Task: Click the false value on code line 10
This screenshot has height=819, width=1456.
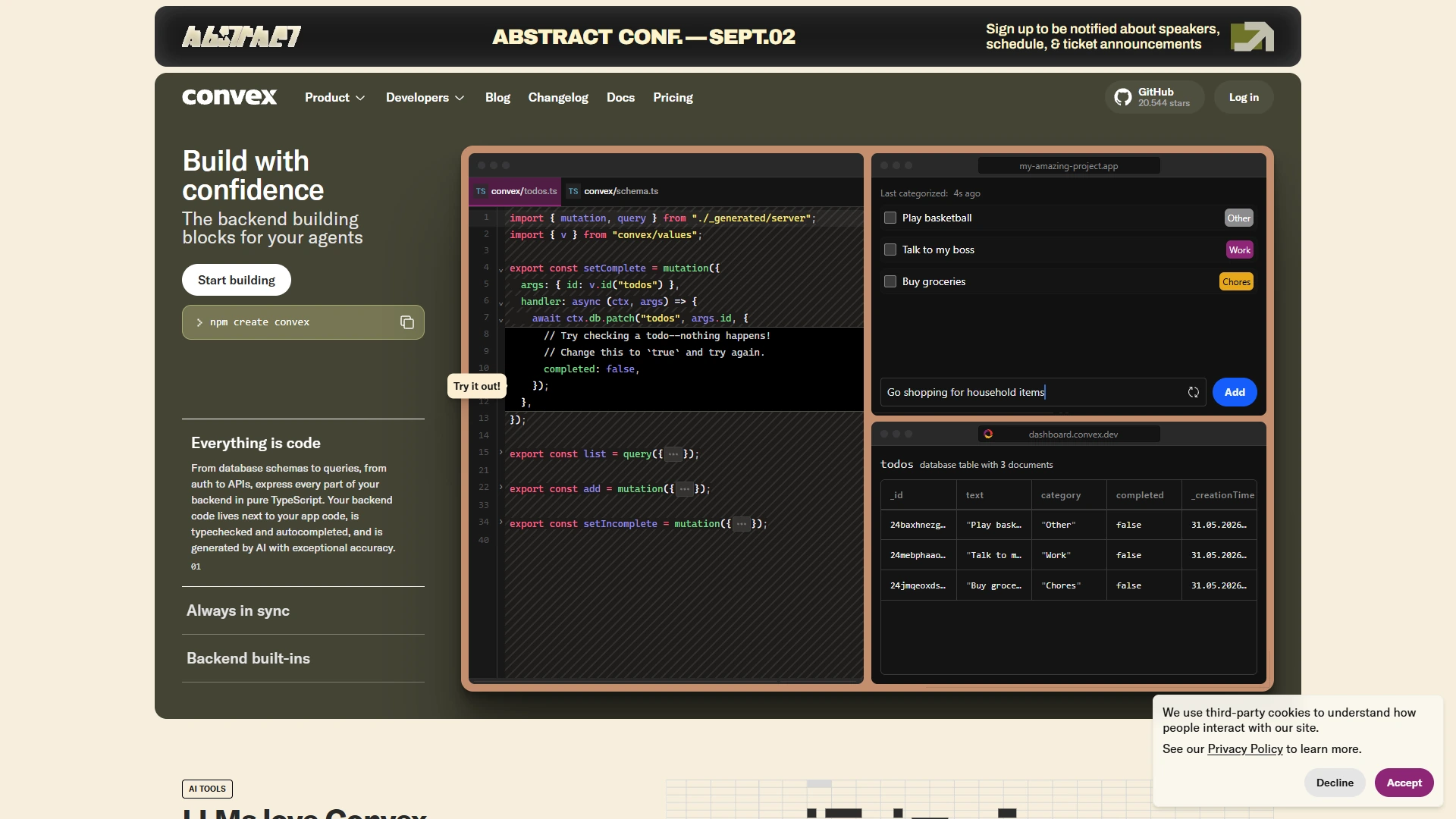Action: [620, 369]
